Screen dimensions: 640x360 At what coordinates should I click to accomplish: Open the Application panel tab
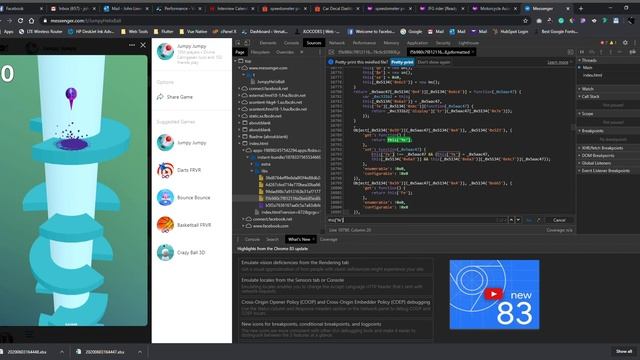(417, 43)
